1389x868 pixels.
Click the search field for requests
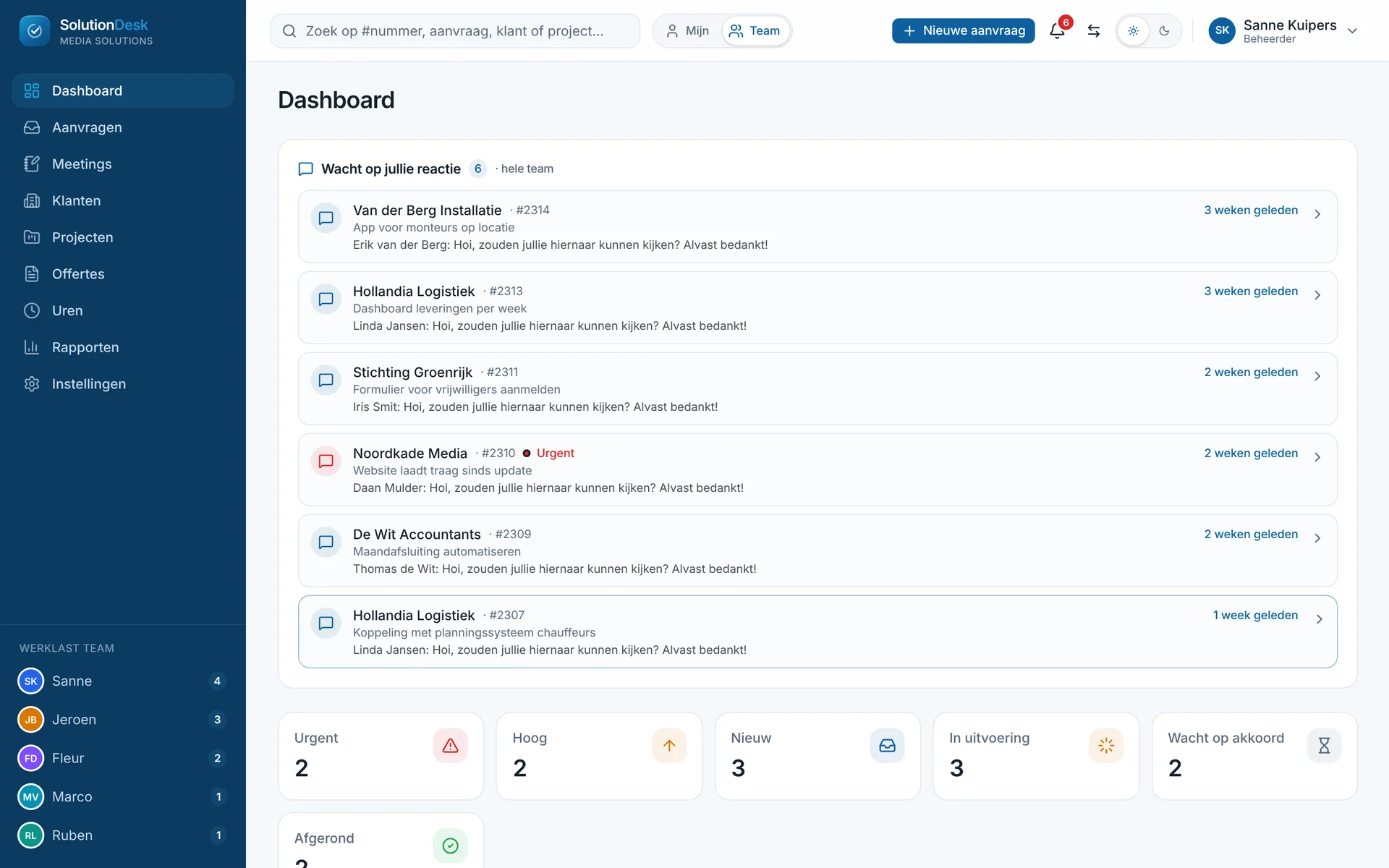(x=455, y=31)
